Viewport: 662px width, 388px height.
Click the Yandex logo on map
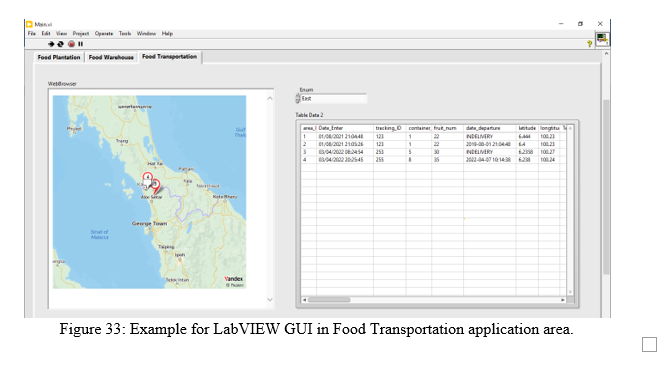pos(233,279)
